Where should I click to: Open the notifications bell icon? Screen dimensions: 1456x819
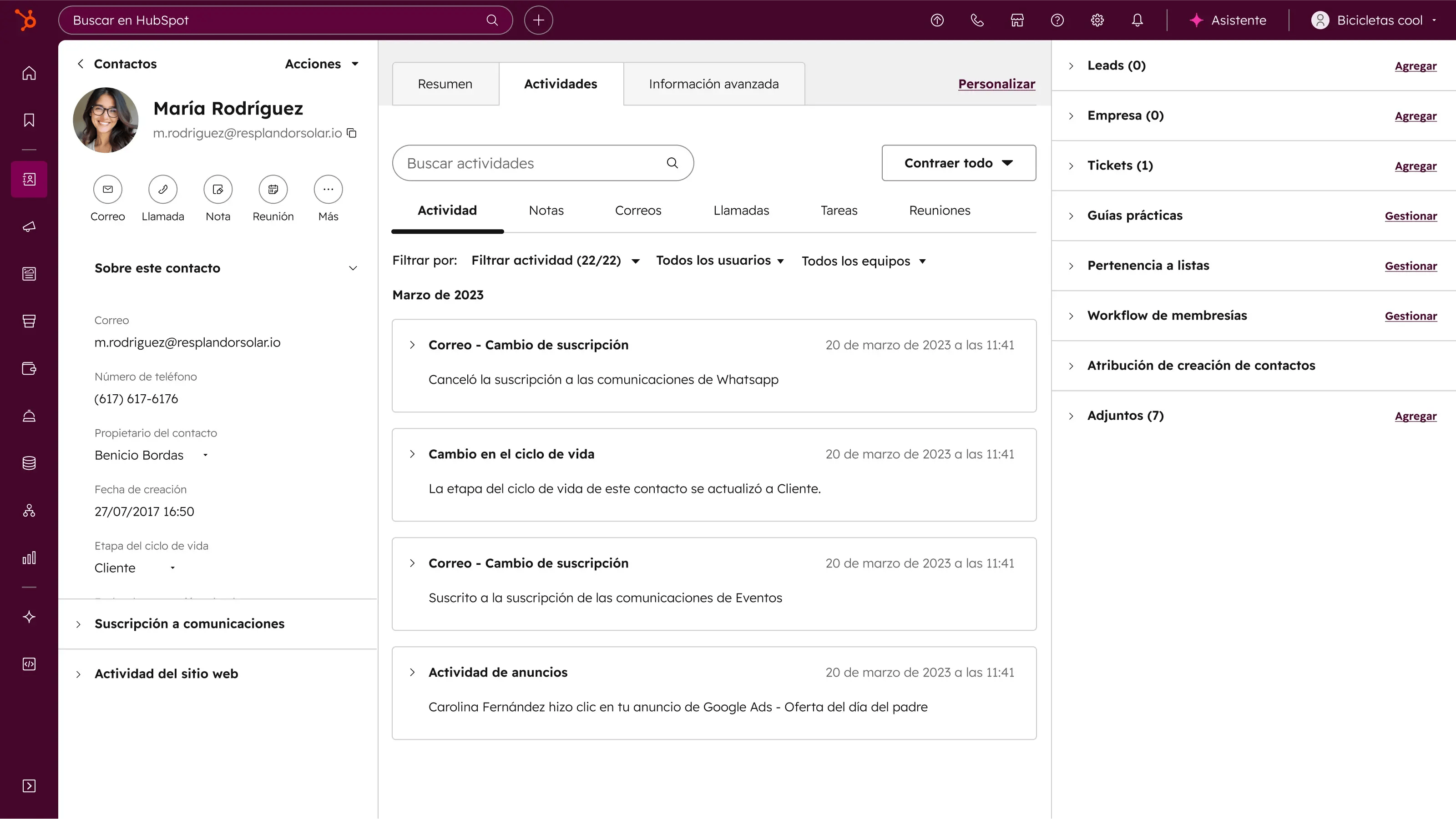click(x=1137, y=20)
